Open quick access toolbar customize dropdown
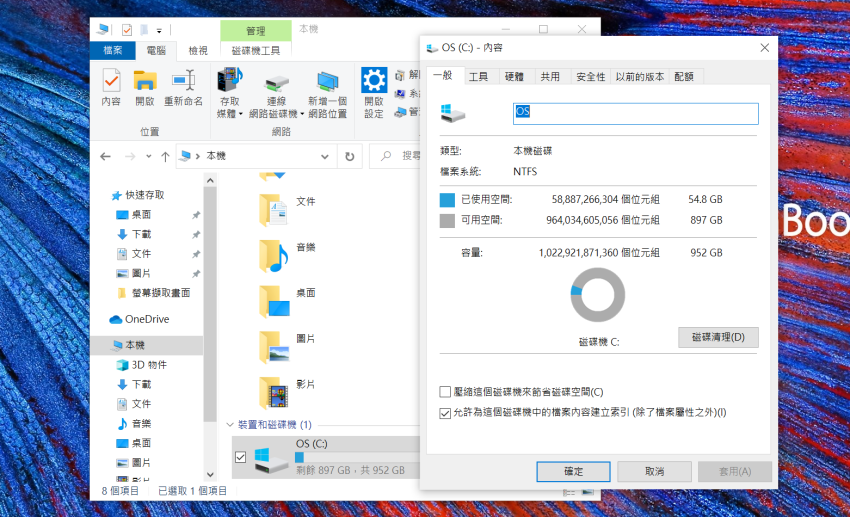Viewport: 850px width, 517px height. (159, 30)
